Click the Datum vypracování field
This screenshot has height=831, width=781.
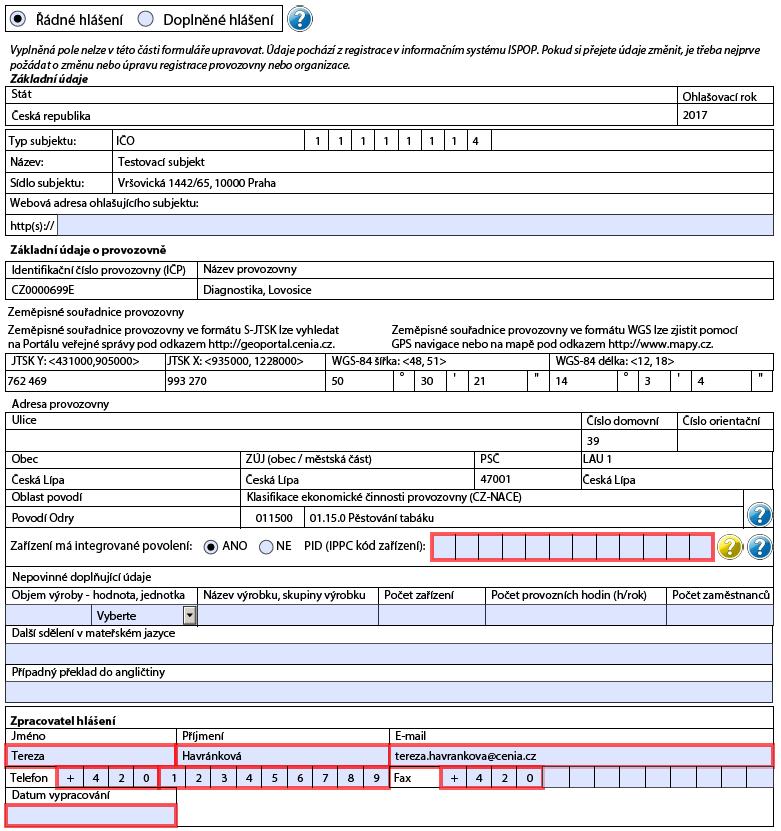click(91, 815)
